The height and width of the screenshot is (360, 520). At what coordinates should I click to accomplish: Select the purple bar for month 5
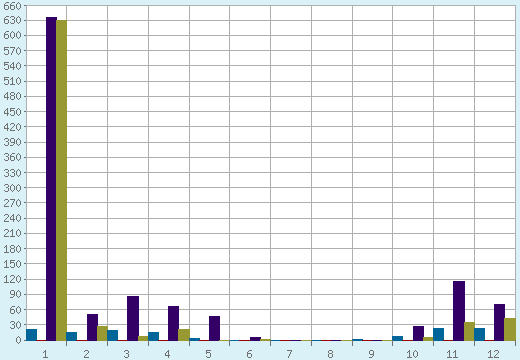pos(214,328)
